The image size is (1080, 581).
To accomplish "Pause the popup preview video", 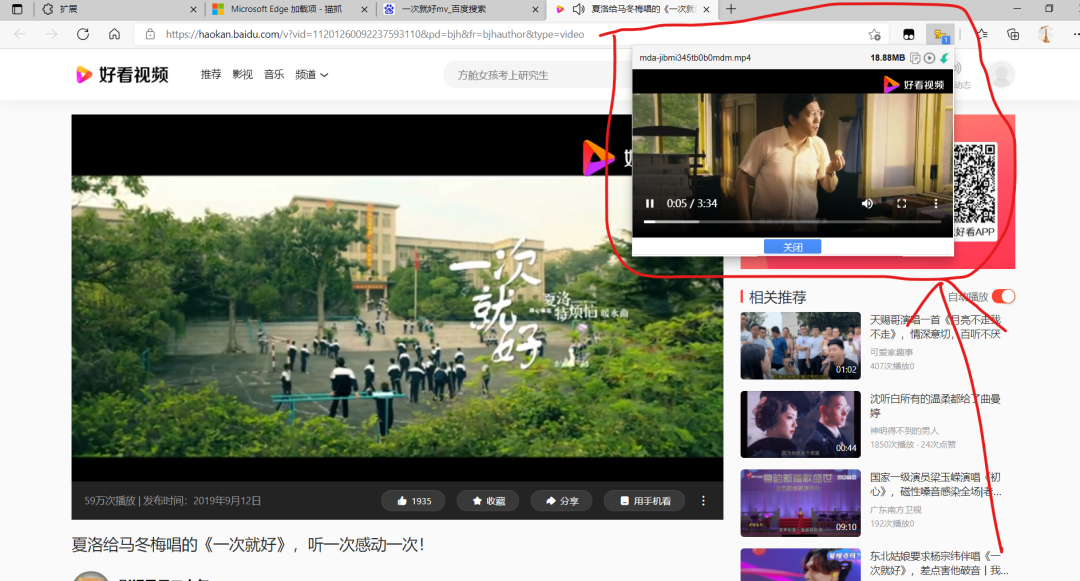I will coord(650,204).
